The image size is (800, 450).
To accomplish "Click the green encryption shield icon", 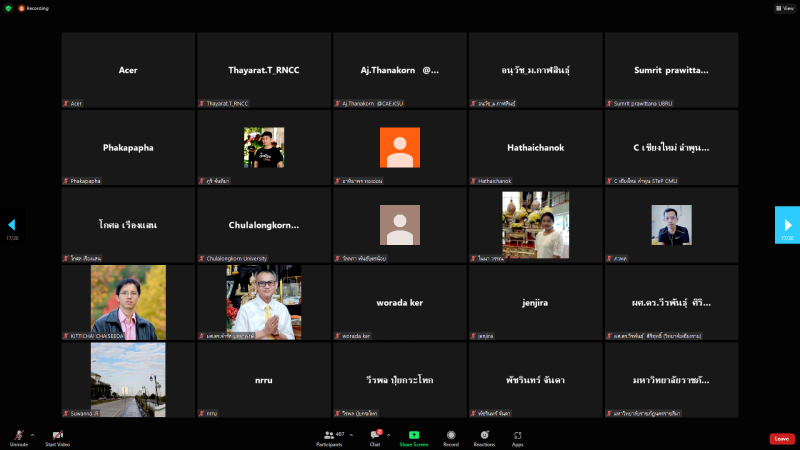I will pos(8,7).
